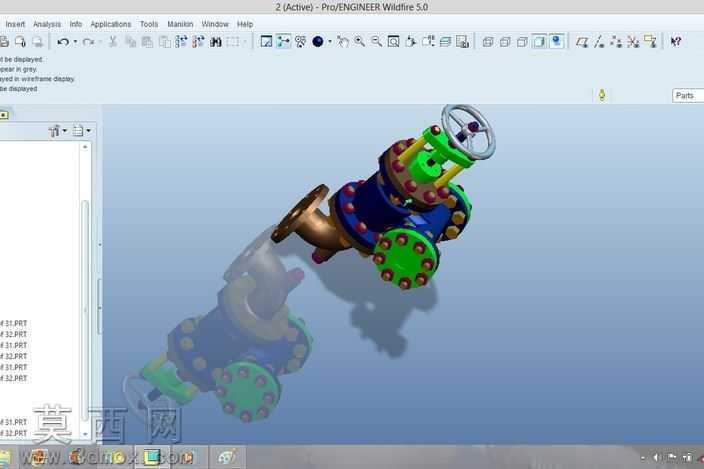
Task: Click the Zoom In magnifier
Action: [x=360, y=42]
